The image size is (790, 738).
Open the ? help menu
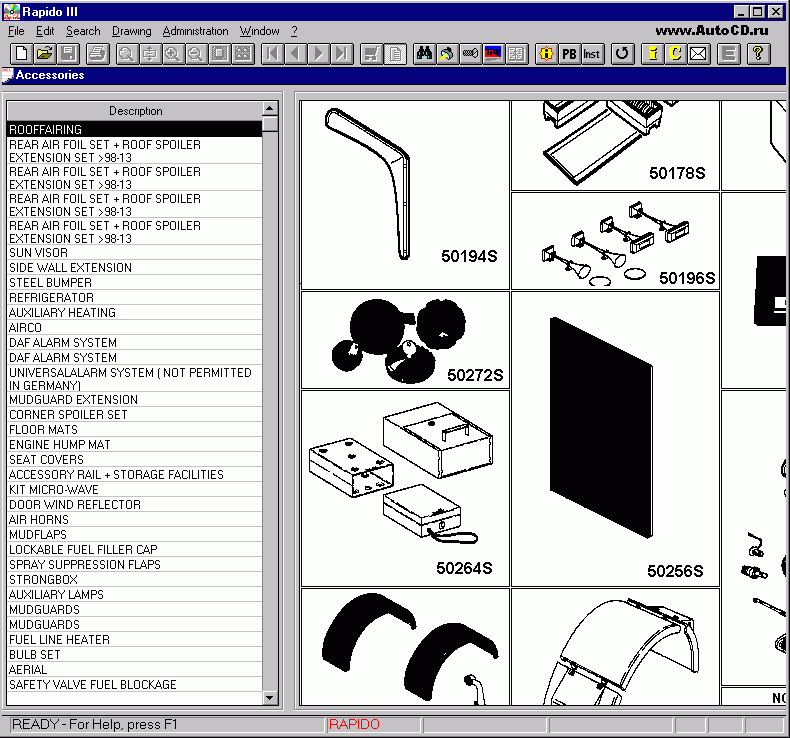[x=294, y=31]
